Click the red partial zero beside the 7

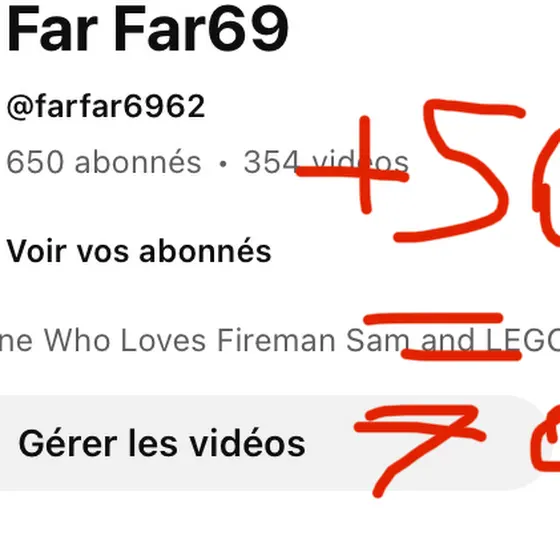[x=545, y=439]
